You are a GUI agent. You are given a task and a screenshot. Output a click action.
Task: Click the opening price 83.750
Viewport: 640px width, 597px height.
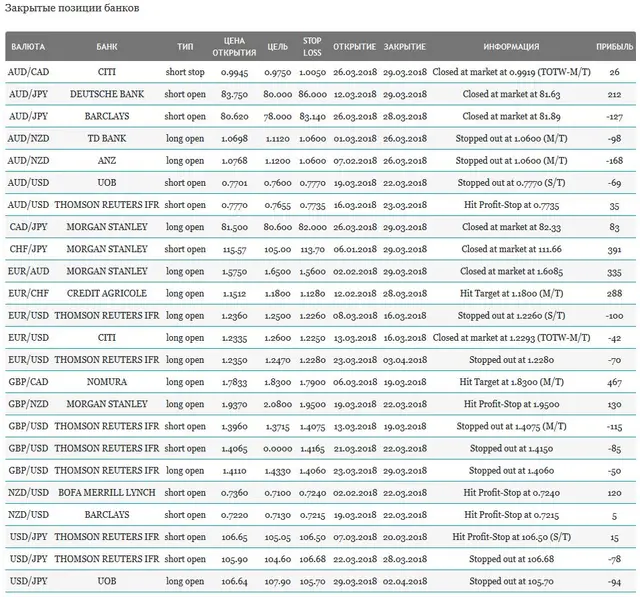(x=234, y=94)
